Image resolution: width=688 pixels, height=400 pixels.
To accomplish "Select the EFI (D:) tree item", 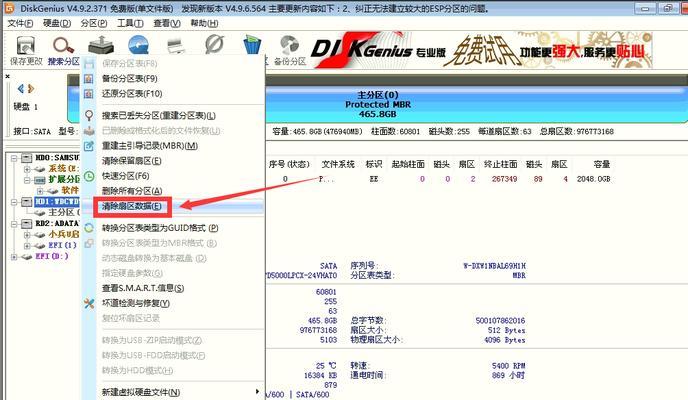I will 52,257.
